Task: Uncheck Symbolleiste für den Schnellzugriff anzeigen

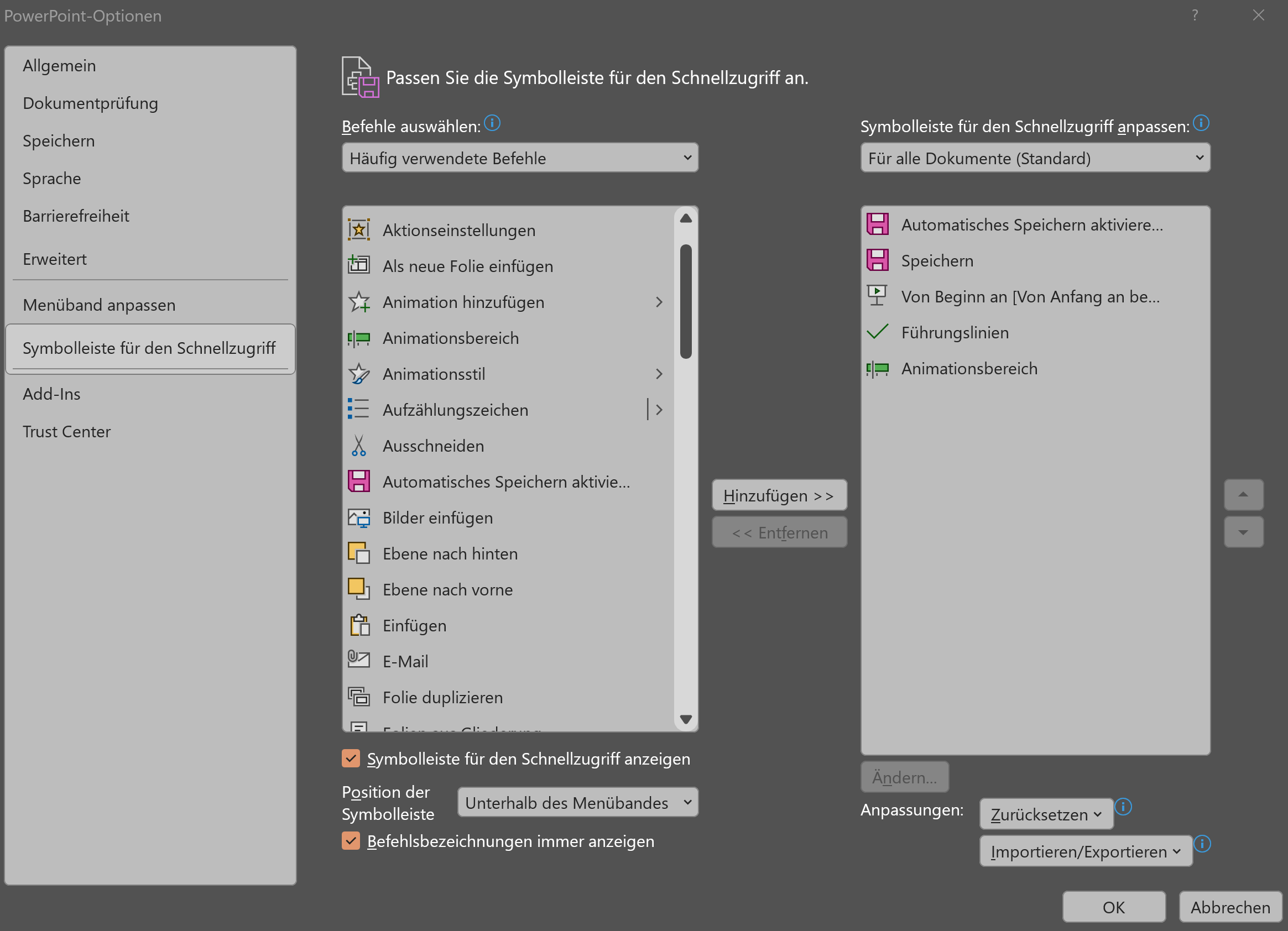Action: tap(351, 759)
